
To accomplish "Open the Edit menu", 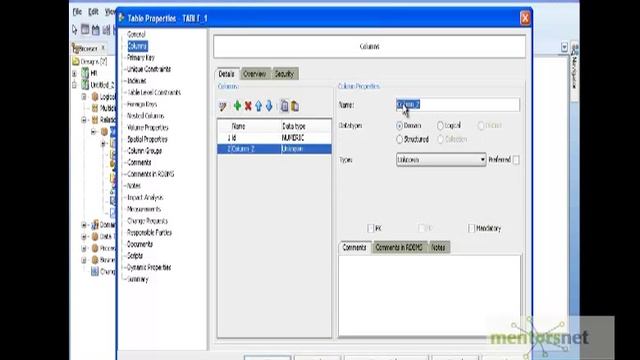I will click(93, 12).
